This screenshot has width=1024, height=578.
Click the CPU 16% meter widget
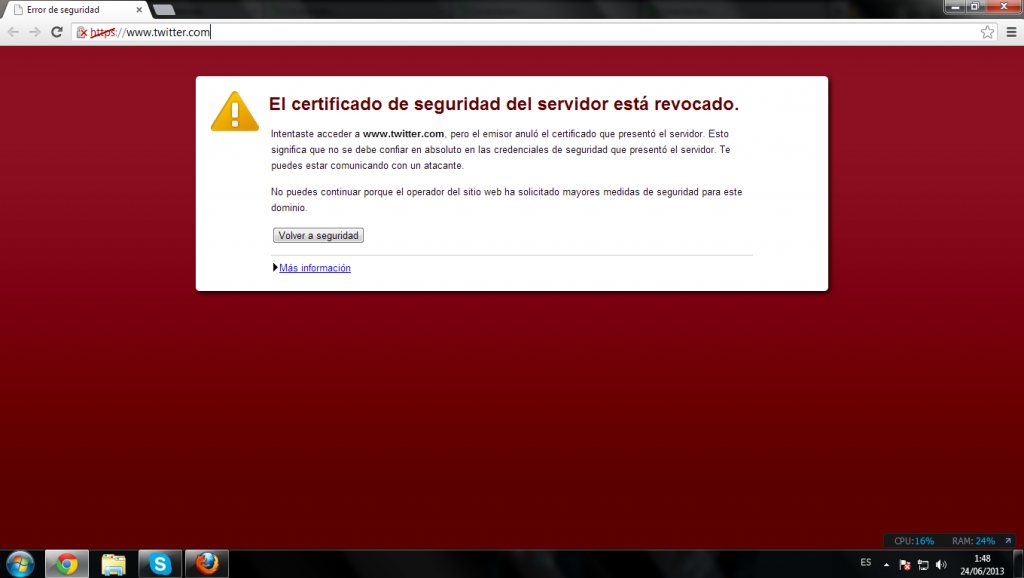tap(914, 541)
